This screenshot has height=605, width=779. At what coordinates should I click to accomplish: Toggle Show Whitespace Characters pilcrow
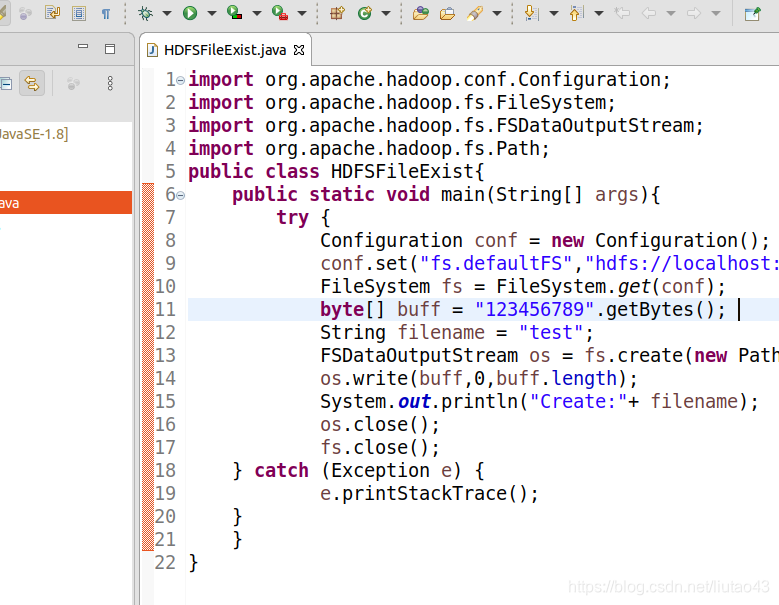(x=106, y=13)
